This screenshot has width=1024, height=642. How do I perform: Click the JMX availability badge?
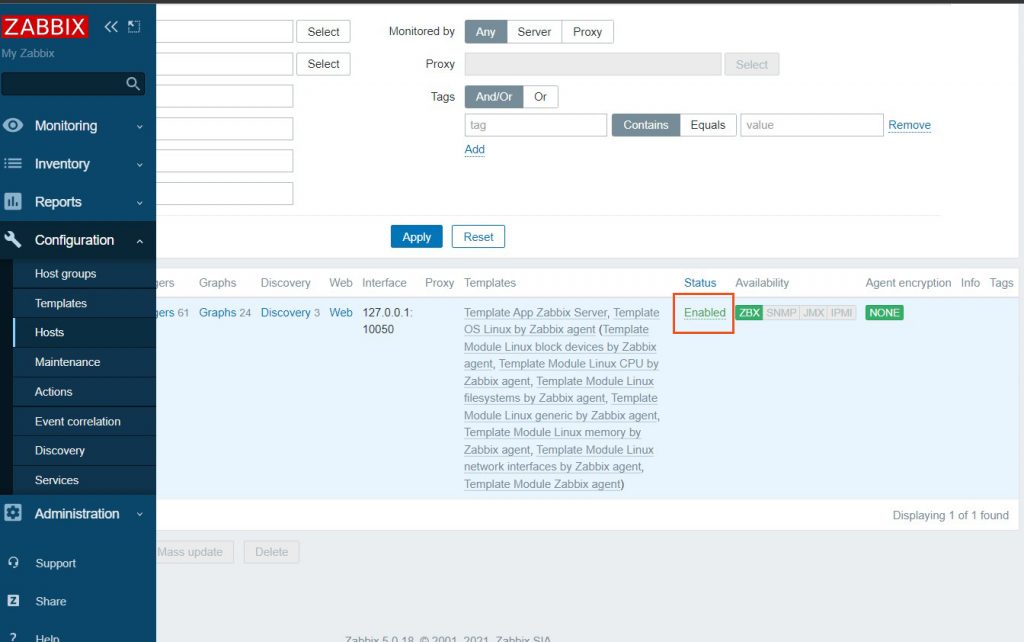click(813, 313)
